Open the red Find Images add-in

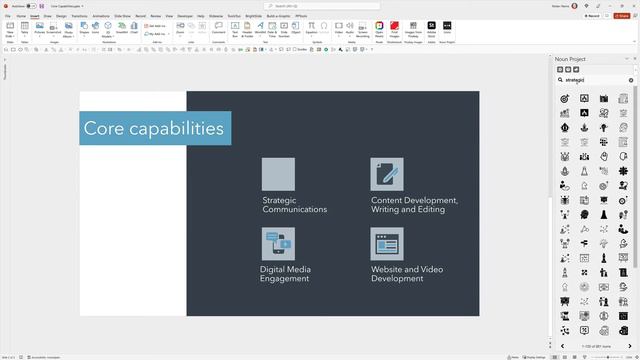pyautogui.click(x=394, y=29)
